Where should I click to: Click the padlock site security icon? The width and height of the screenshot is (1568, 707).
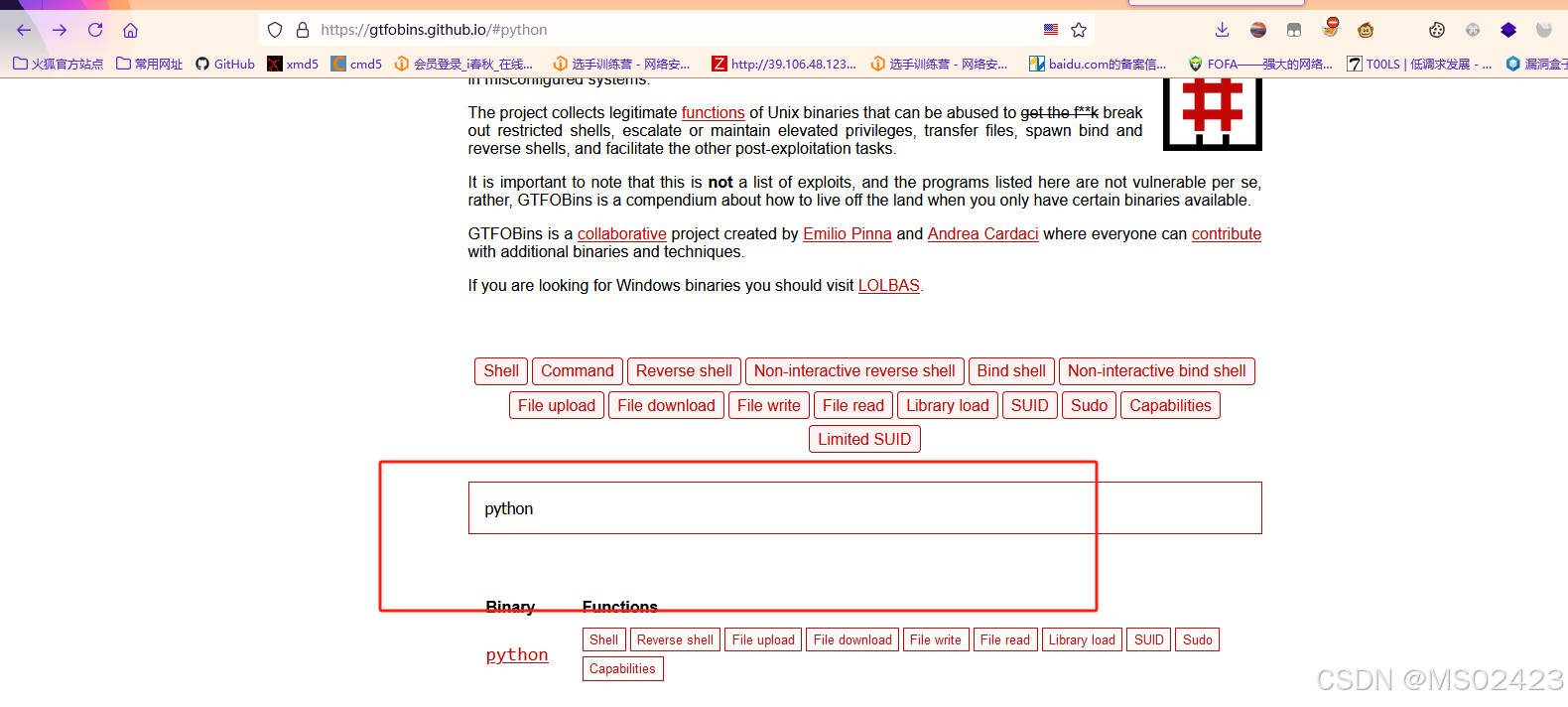[303, 30]
